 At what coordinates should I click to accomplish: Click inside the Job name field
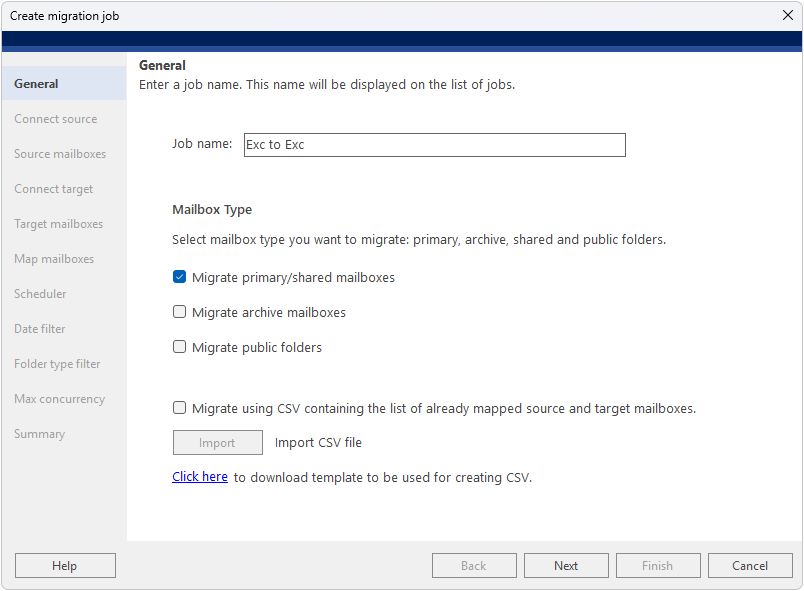[x=434, y=145]
